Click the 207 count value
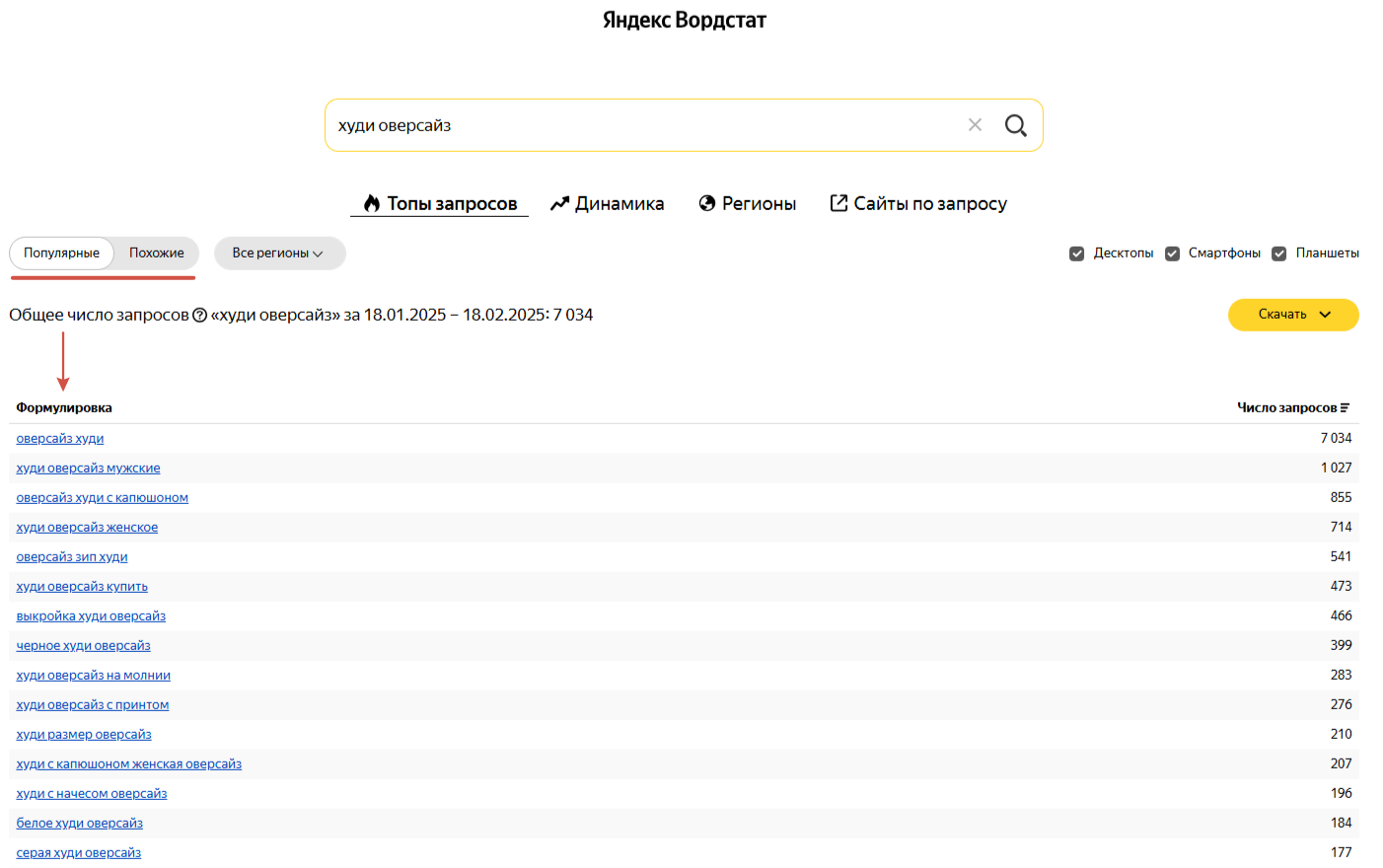Viewport: 1383px width, 868px height. tap(1341, 763)
